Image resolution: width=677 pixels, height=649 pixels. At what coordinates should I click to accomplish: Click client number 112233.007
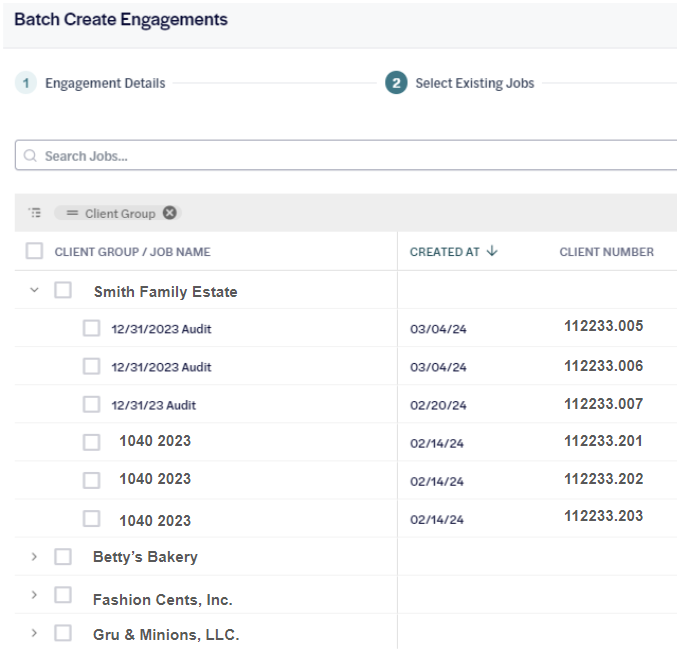tap(603, 404)
